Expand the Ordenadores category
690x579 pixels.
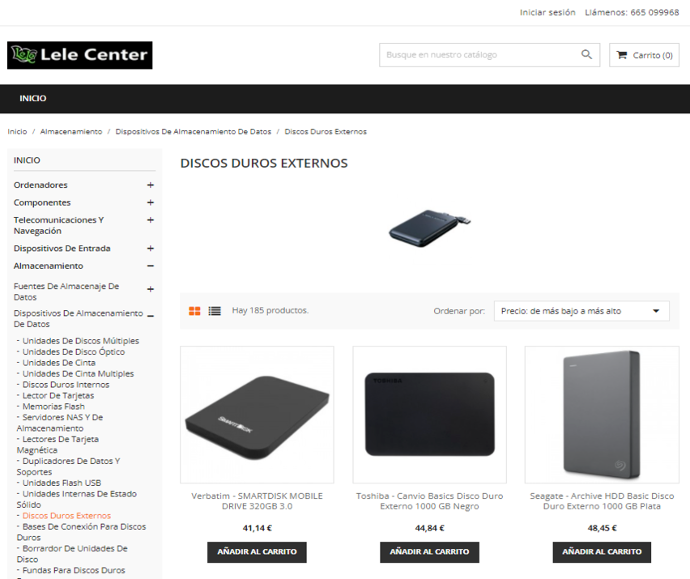coord(150,185)
